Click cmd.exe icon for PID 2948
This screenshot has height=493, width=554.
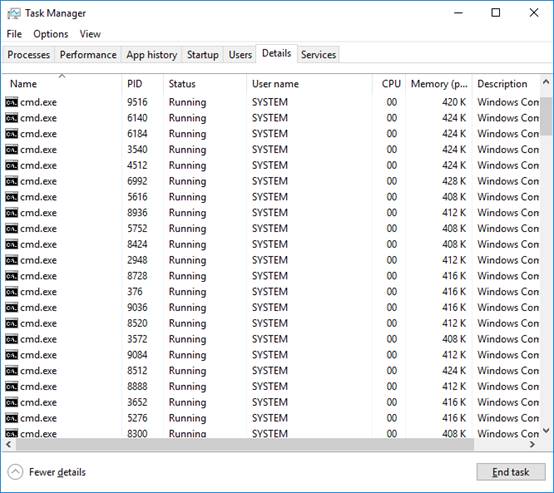[11, 260]
